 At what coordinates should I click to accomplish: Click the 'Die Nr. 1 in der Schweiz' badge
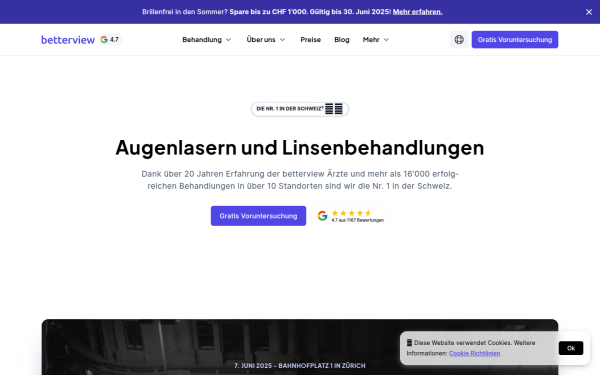pos(300,109)
